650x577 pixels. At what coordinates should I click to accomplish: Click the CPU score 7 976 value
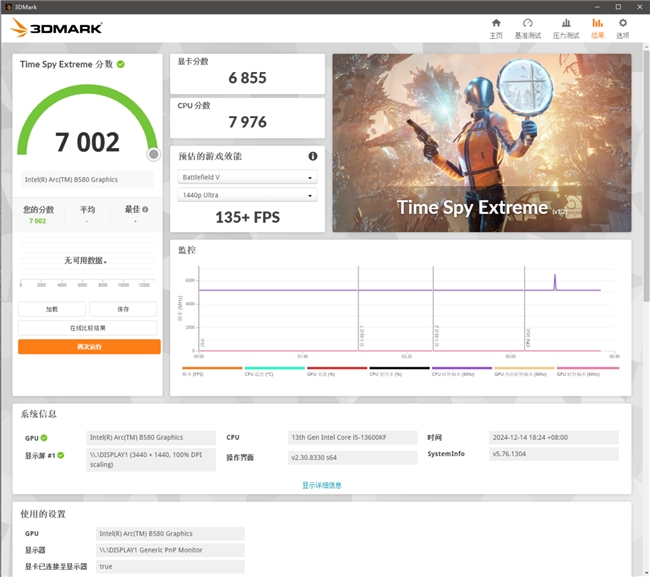(247, 122)
